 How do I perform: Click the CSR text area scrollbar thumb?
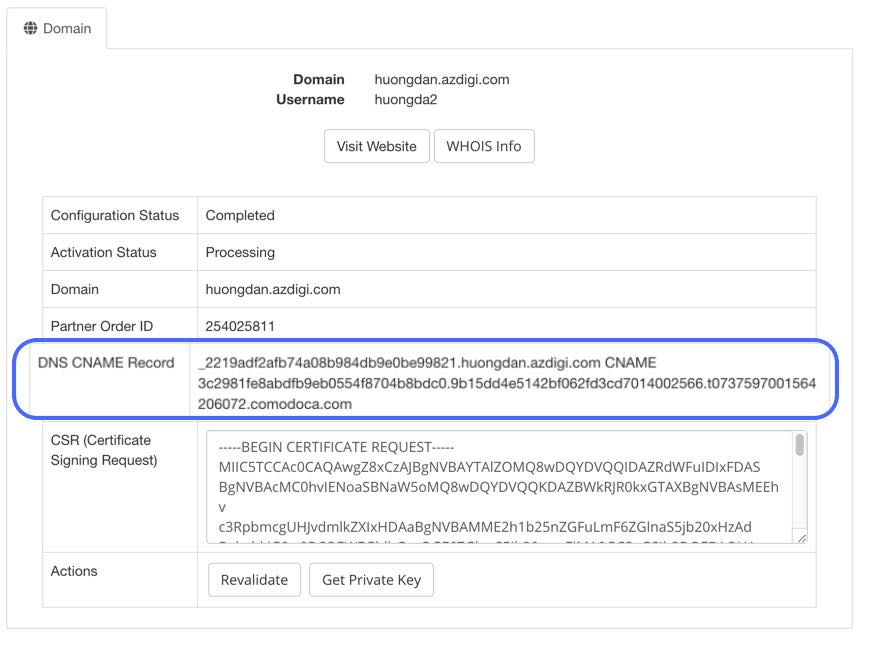point(799,446)
